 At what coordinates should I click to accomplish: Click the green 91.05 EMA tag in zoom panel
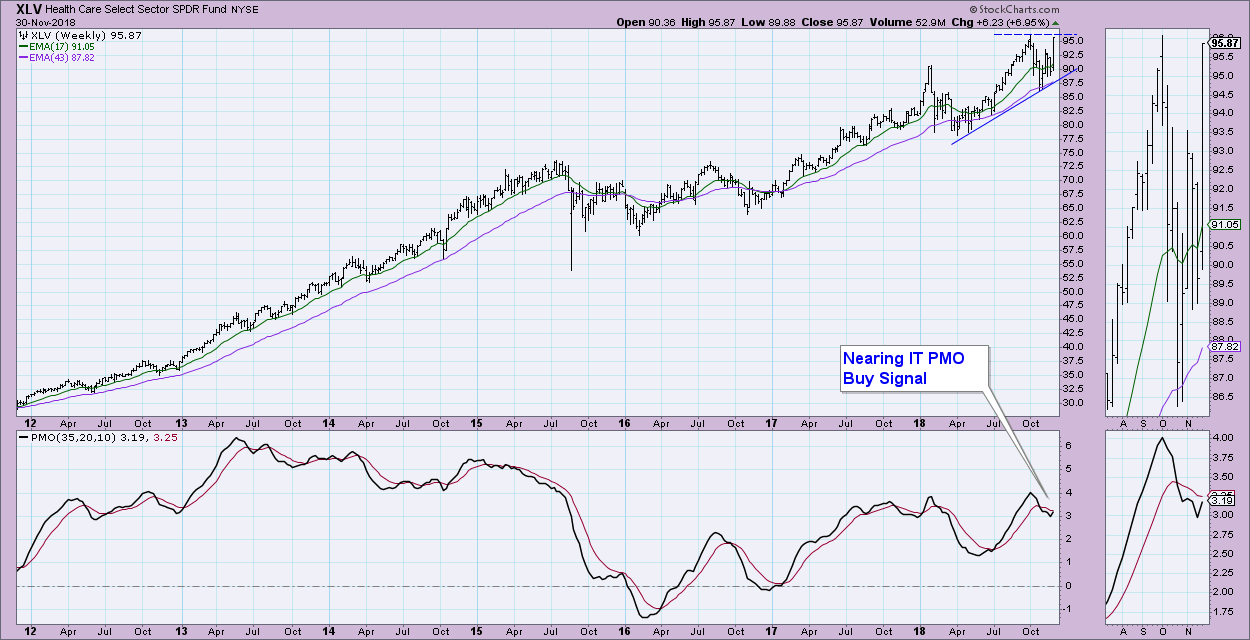pyautogui.click(x=1224, y=225)
